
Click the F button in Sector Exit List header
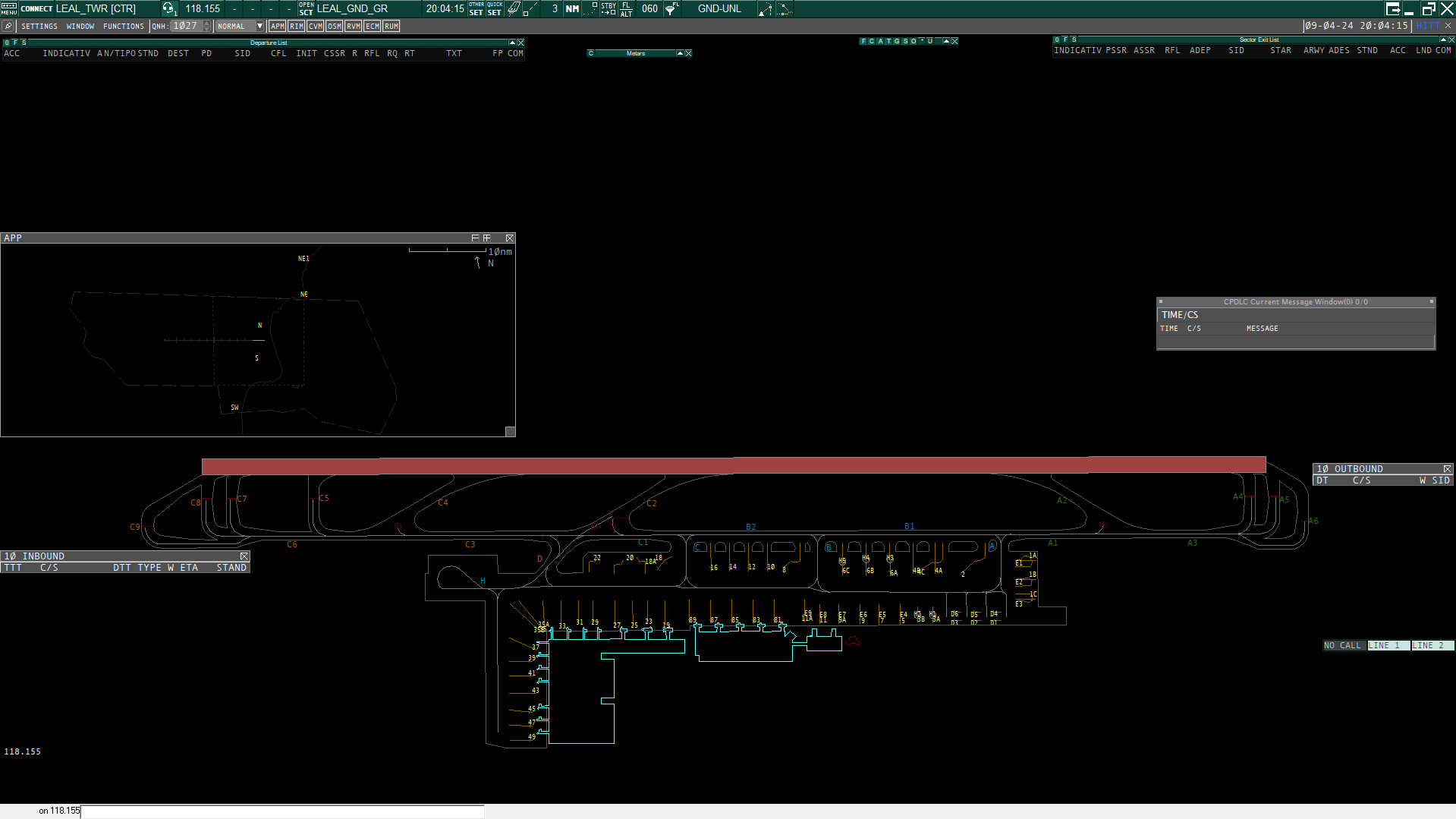coord(1065,39)
